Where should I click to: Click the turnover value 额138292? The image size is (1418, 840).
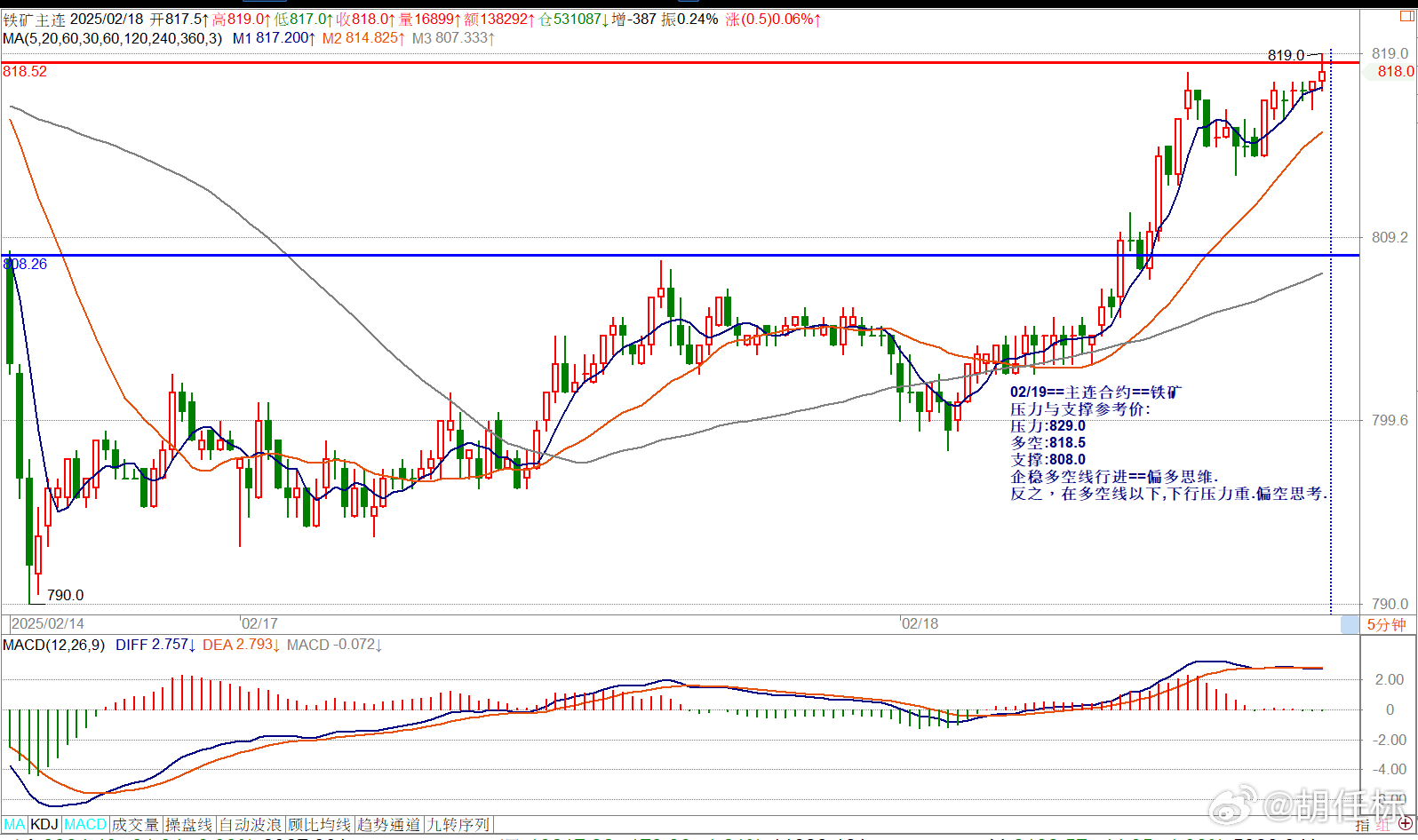[x=499, y=20]
